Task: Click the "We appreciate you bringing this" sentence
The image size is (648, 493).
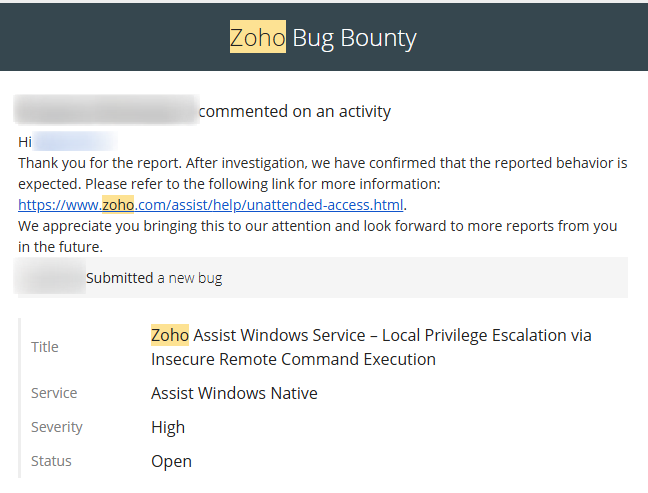Action: click(317, 226)
